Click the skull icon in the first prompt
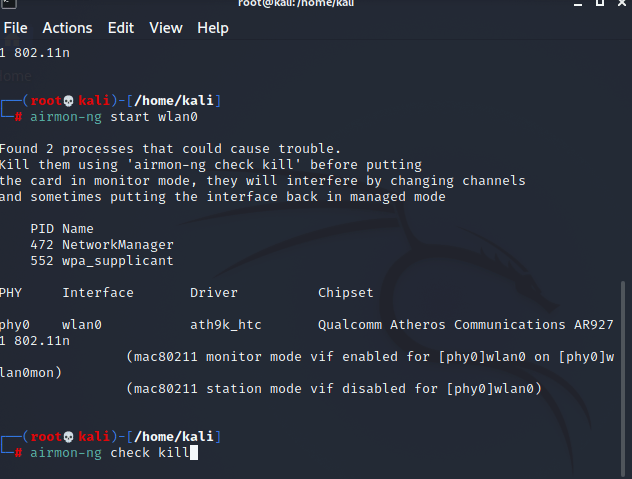The width and height of the screenshot is (632, 479). [68, 101]
